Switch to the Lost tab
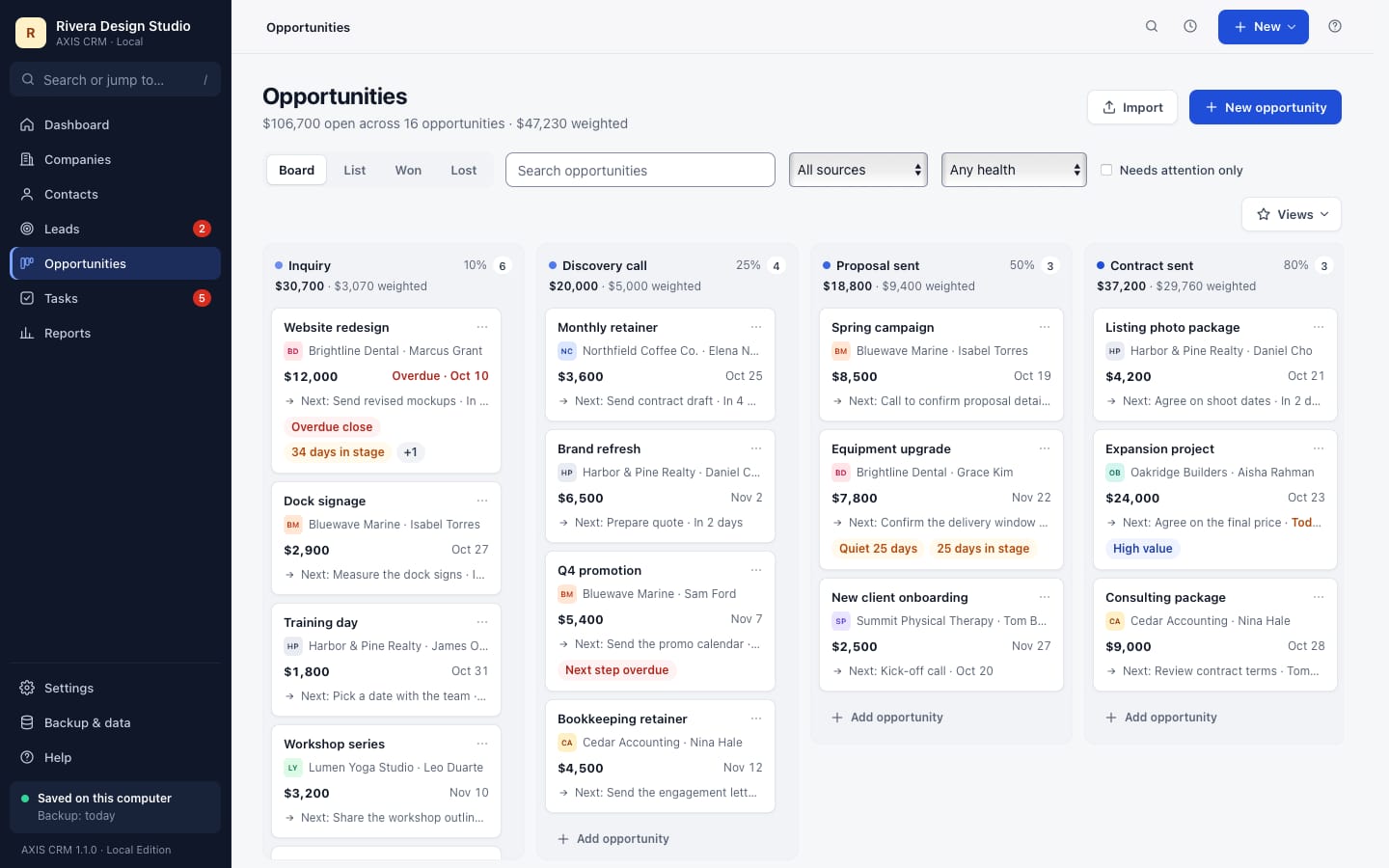The height and width of the screenshot is (868, 1389). point(464,170)
